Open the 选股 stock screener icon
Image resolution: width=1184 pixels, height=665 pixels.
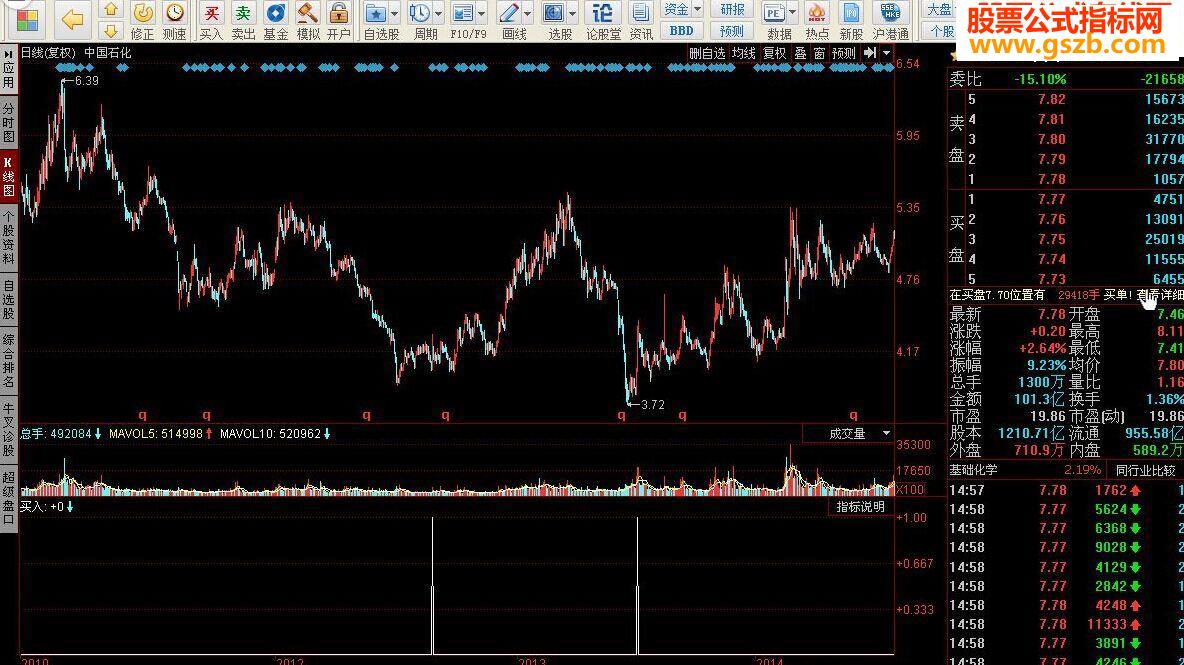tap(554, 13)
